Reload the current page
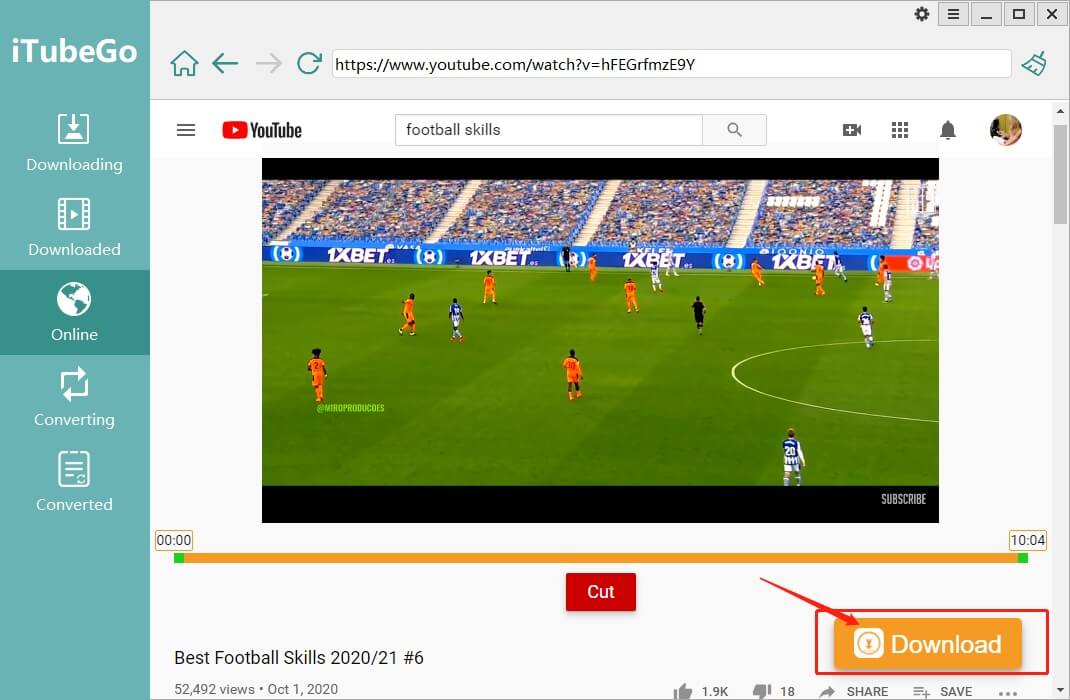The height and width of the screenshot is (700, 1070). 309,63
